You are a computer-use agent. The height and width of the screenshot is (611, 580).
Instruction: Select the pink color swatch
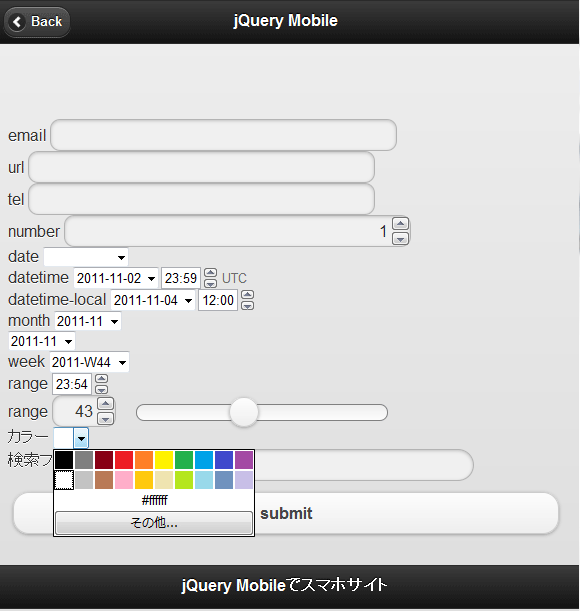124,480
